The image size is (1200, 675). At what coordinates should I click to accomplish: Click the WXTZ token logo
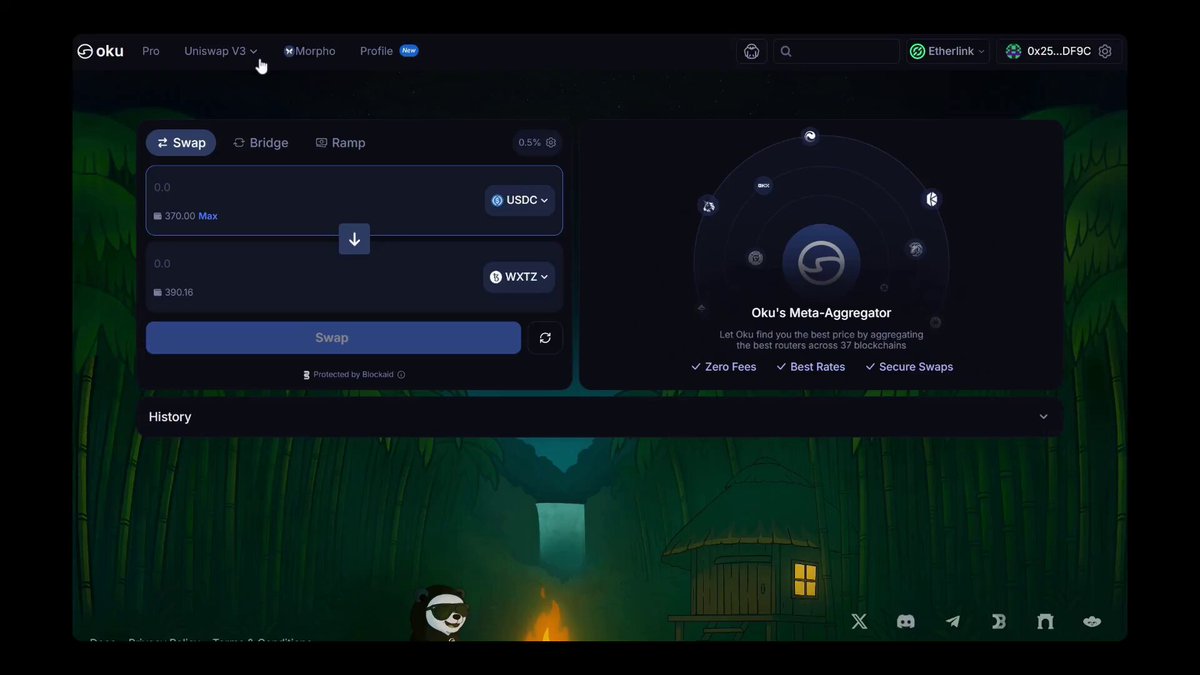coord(496,277)
